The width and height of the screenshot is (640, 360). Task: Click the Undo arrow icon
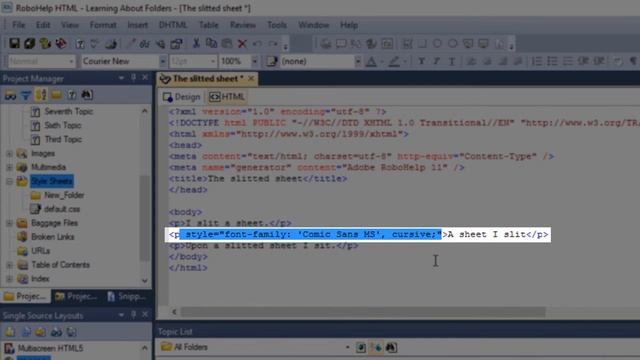257,43
